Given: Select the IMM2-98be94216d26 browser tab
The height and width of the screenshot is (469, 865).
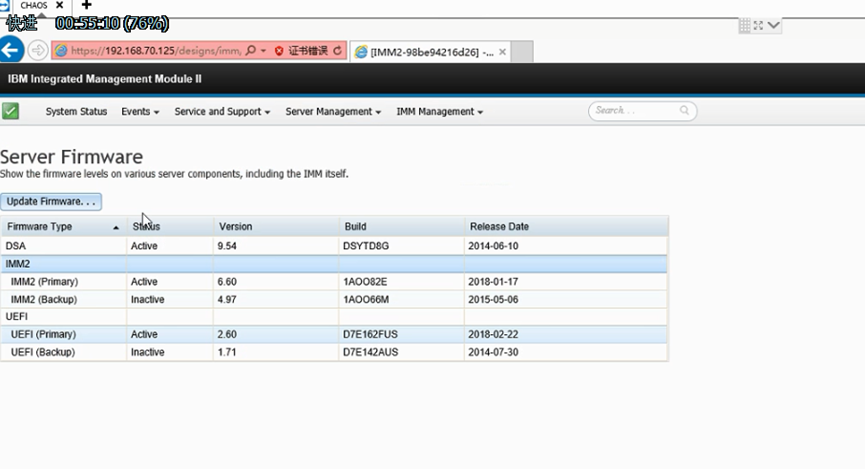Looking at the screenshot, I should (x=430, y=52).
